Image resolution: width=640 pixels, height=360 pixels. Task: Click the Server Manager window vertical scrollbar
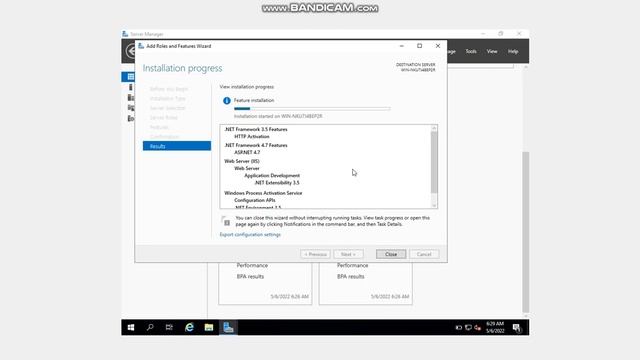click(x=525, y=232)
